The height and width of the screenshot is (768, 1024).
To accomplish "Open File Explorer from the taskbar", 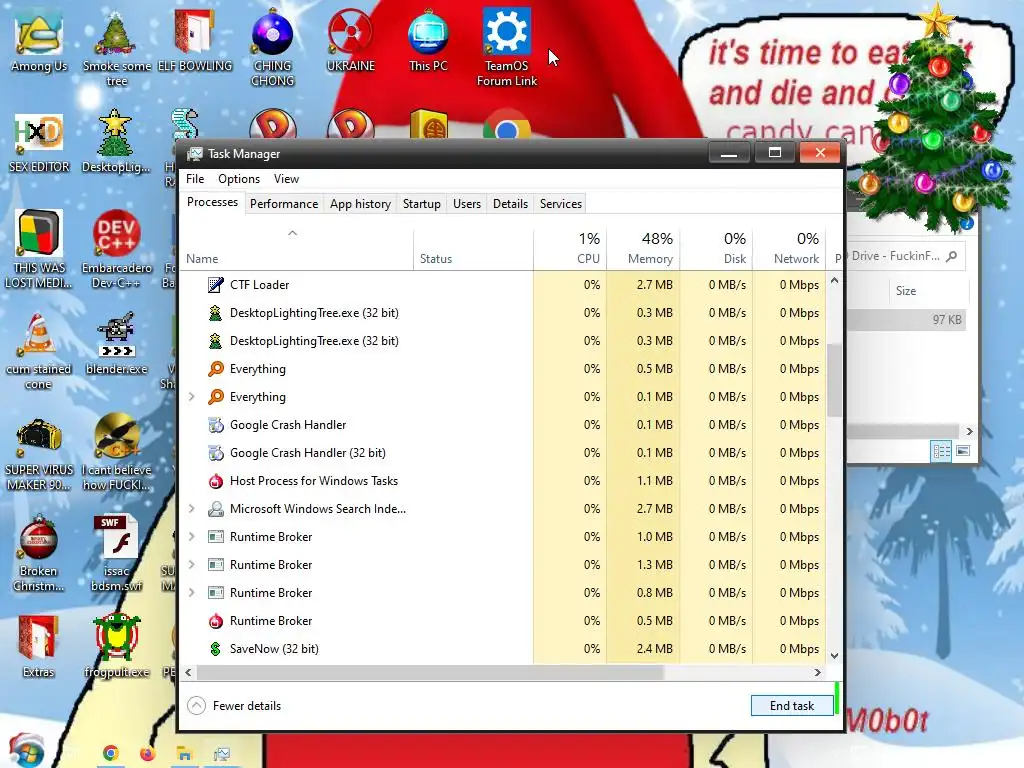I will coord(184,754).
